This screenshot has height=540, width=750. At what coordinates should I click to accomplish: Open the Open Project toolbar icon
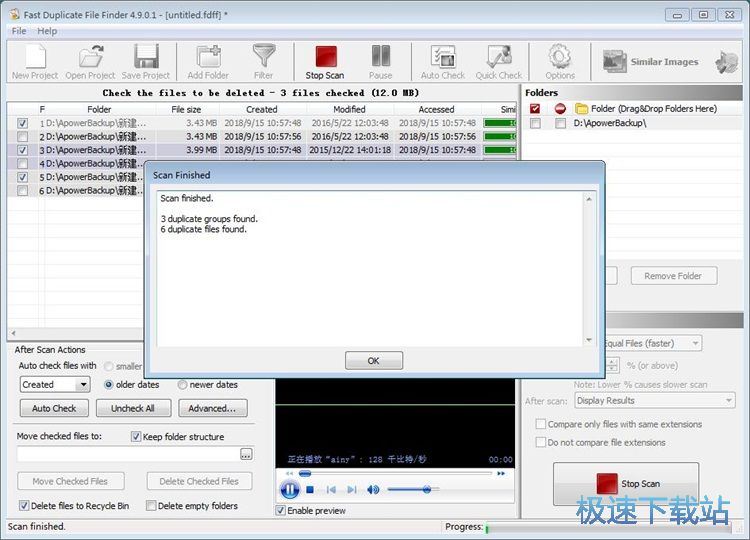click(90, 60)
